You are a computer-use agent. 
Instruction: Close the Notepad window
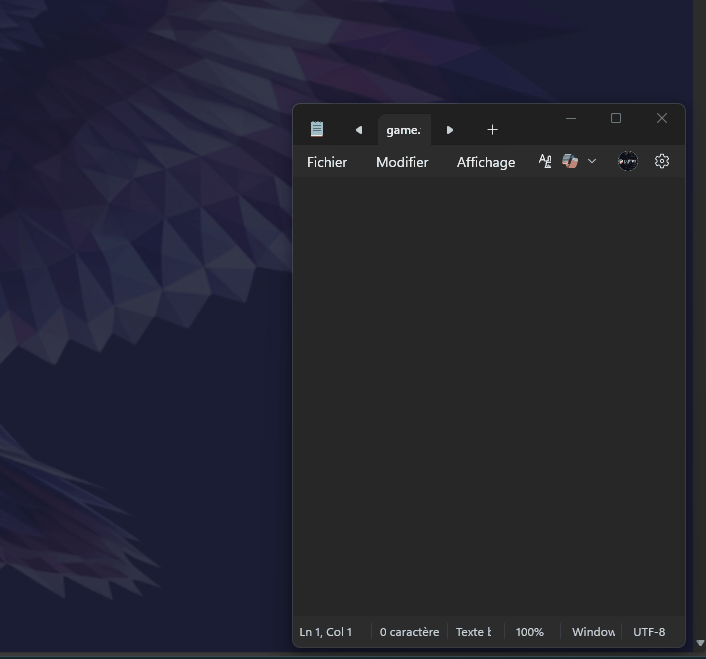(x=662, y=118)
